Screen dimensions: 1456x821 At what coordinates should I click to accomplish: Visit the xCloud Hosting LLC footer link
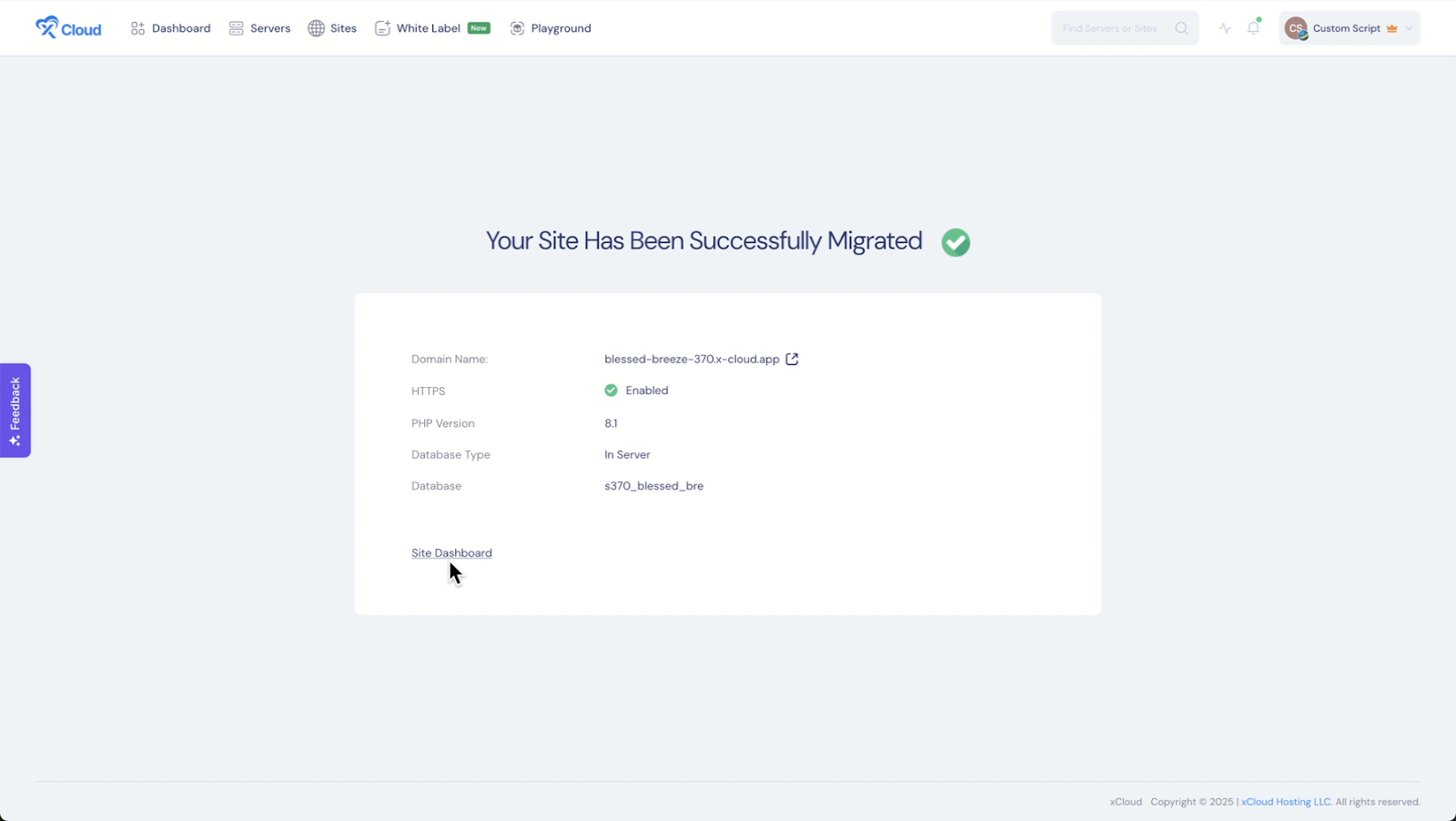pyautogui.click(x=1284, y=802)
